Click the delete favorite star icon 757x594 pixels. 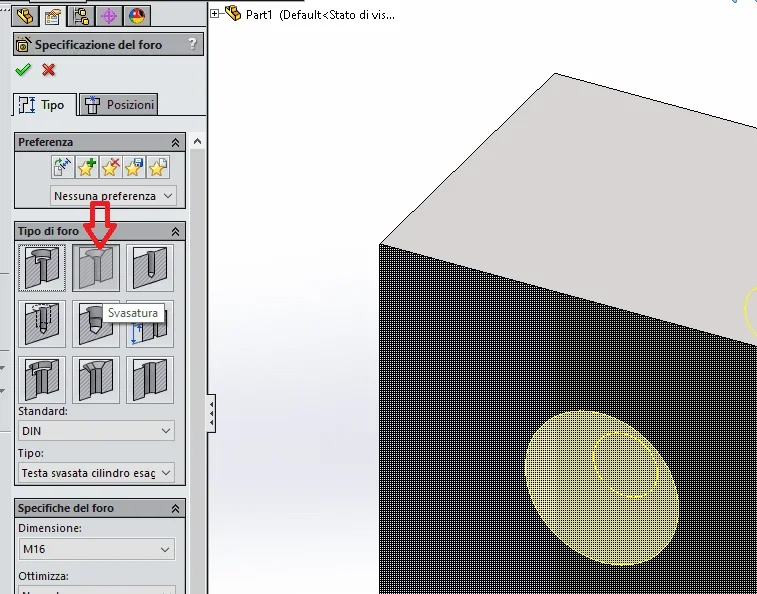click(110, 168)
